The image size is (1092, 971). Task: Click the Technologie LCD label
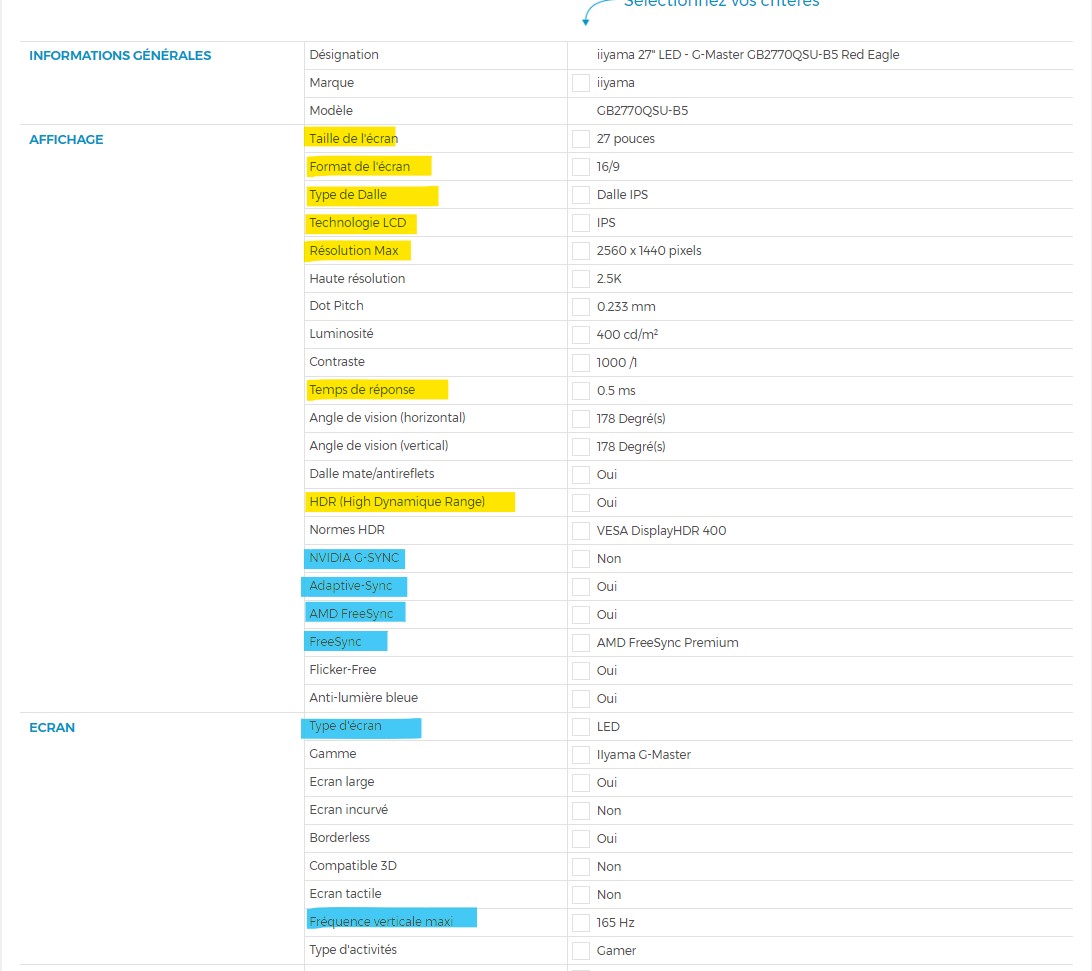click(x=357, y=222)
